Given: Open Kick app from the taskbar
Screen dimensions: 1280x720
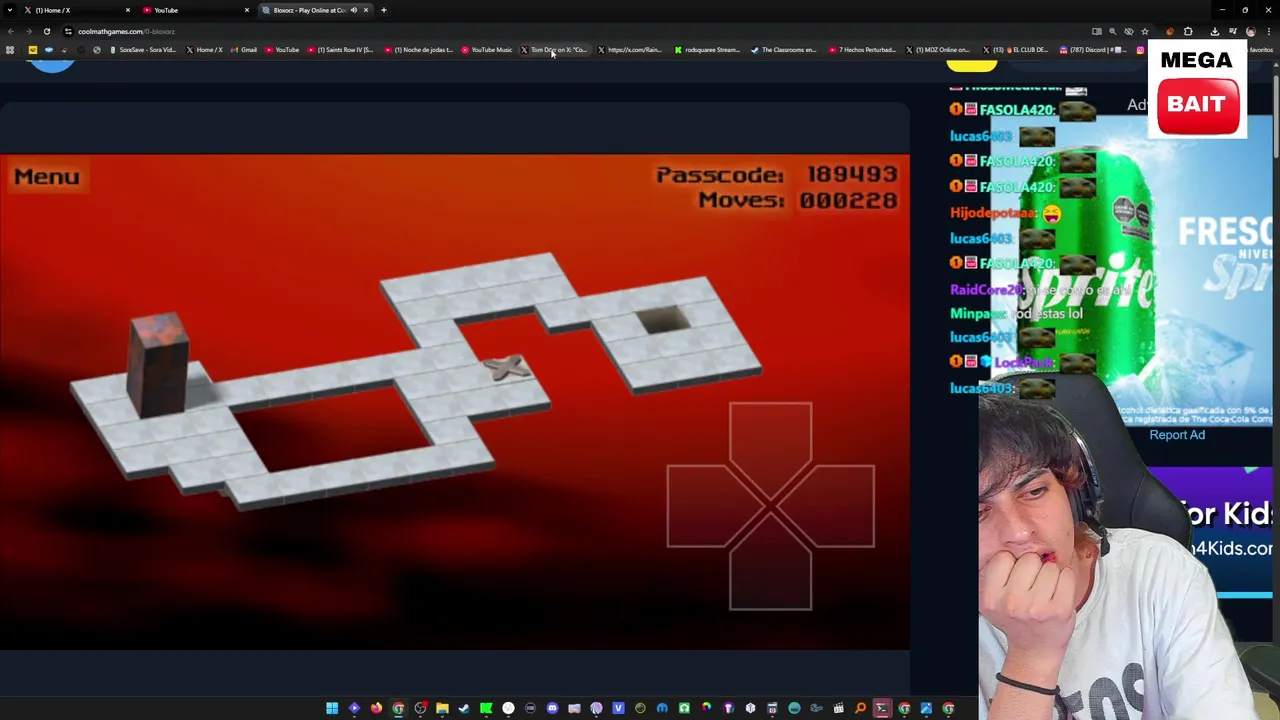Looking at the screenshot, I should click(486, 708).
